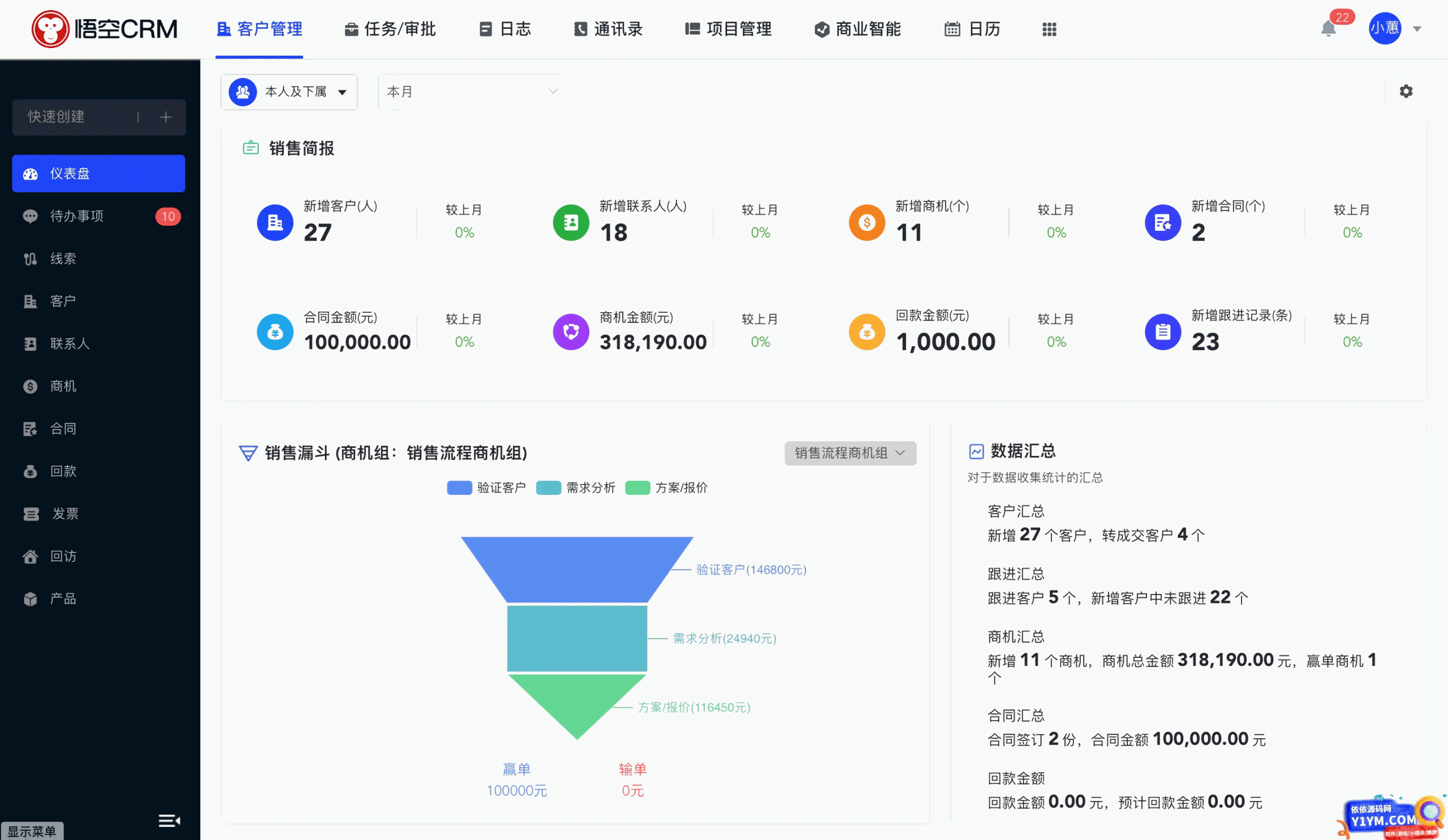The height and width of the screenshot is (840, 1448).
Task: Click the 显示菜单 button
Action: (32, 832)
